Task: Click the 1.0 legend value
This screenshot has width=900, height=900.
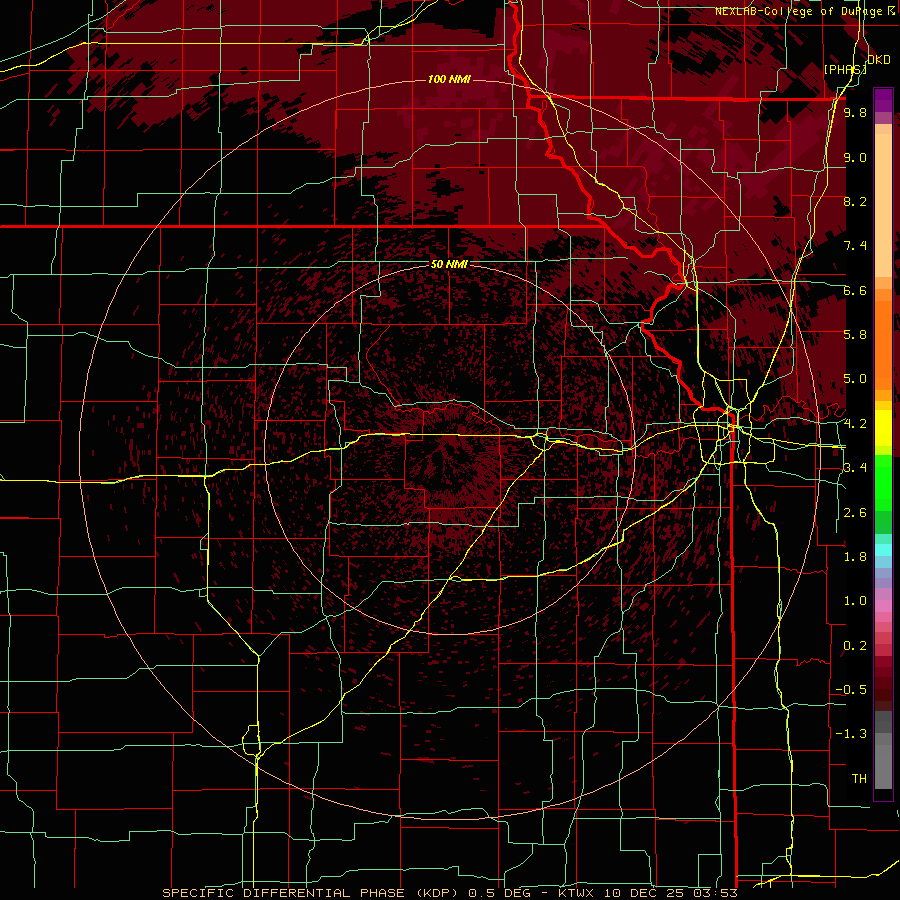Action: pos(855,601)
